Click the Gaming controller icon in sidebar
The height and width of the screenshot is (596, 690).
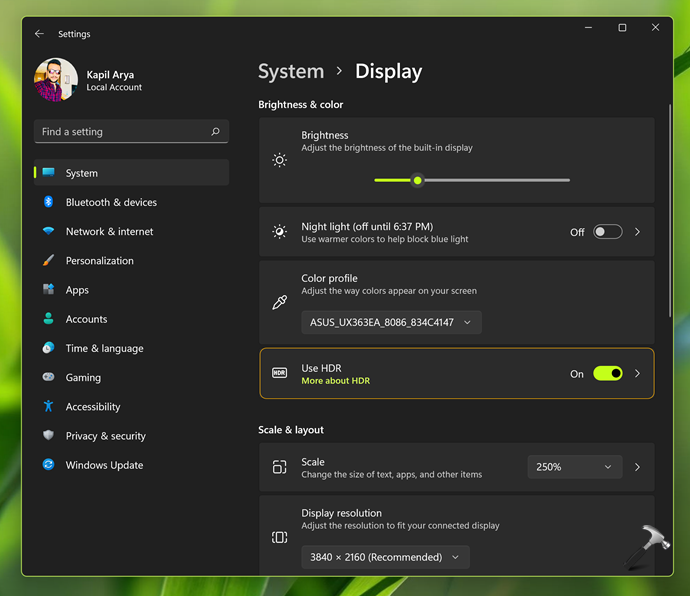(48, 377)
